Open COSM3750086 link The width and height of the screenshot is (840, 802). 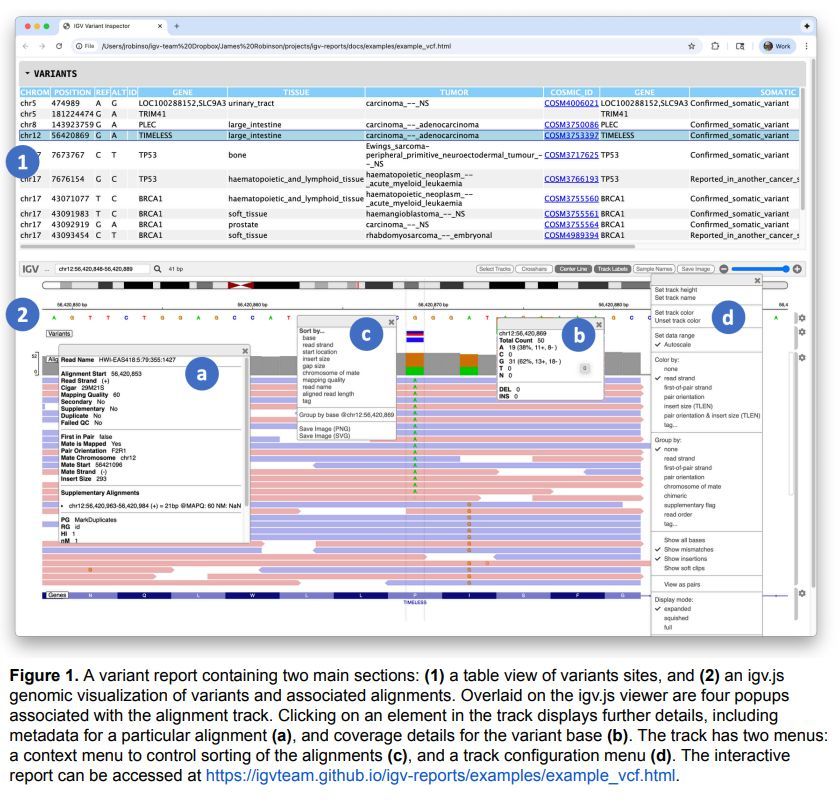coord(571,124)
